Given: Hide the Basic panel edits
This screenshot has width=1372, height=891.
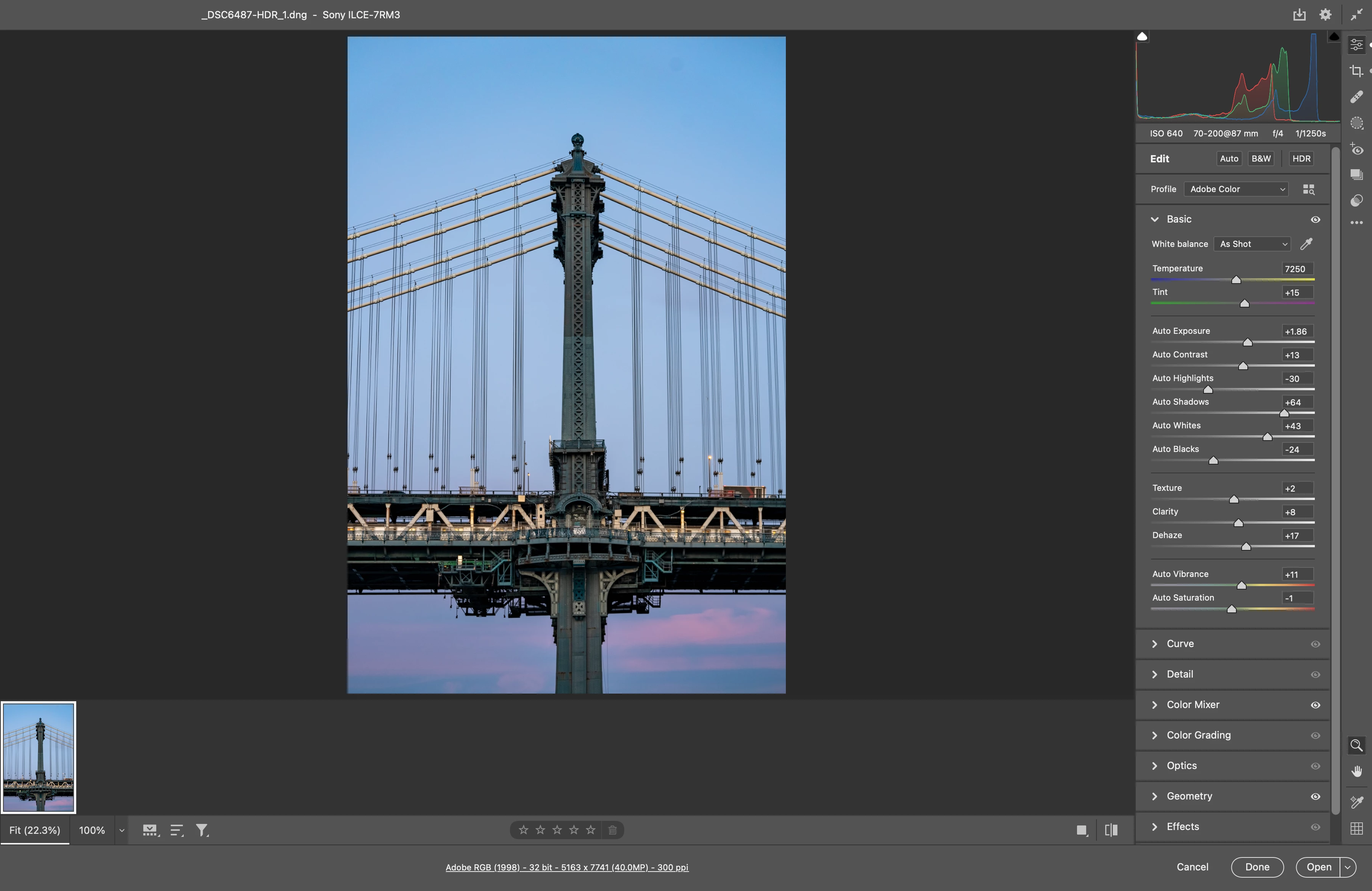Looking at the screenshot, I should [1315, 220].
